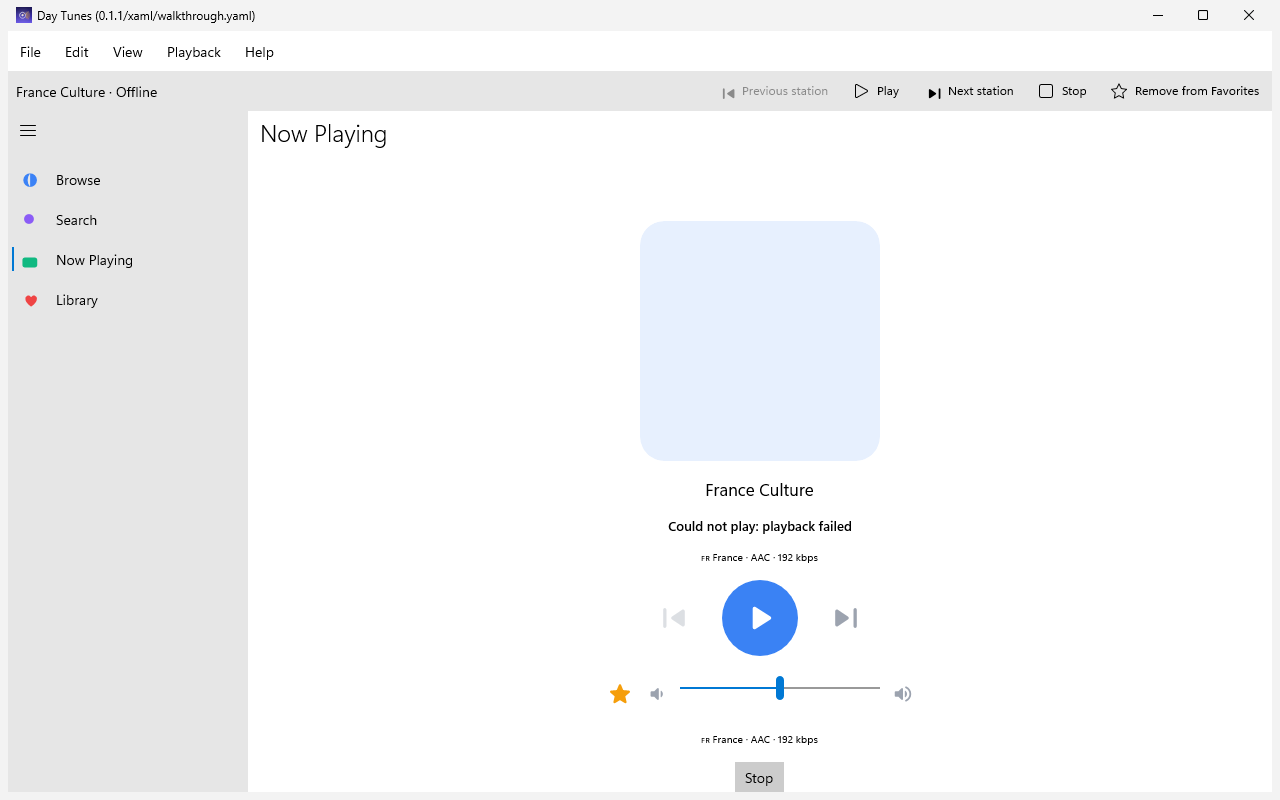Click Remove from Favorites
This screenshot has height=800, width=1280.
pyautogui.click(x=1185, y=91)
